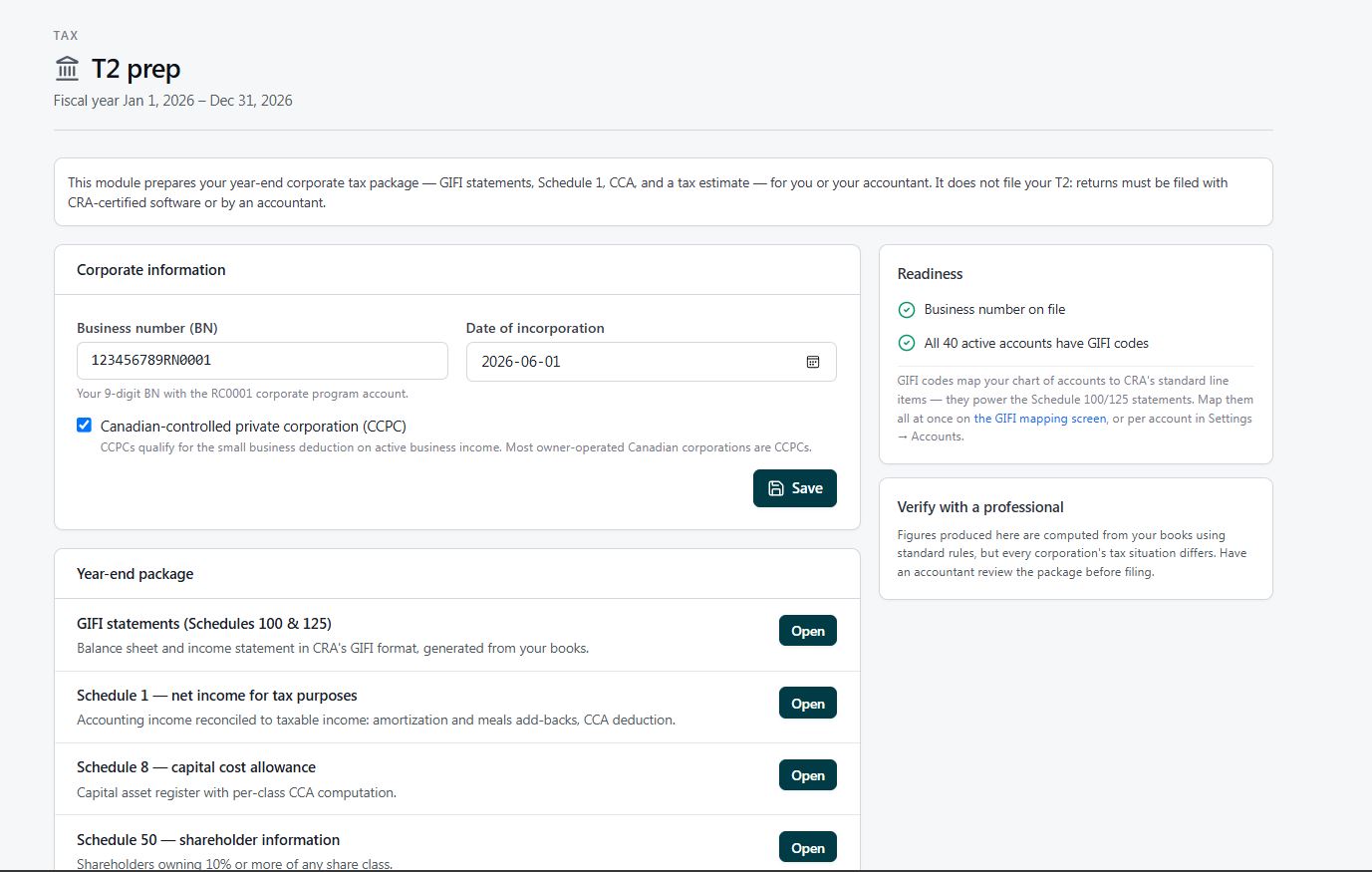Click the 'Business number (BN)' field label
Screen dimensions: 1372x872
(x=147, y=328)
